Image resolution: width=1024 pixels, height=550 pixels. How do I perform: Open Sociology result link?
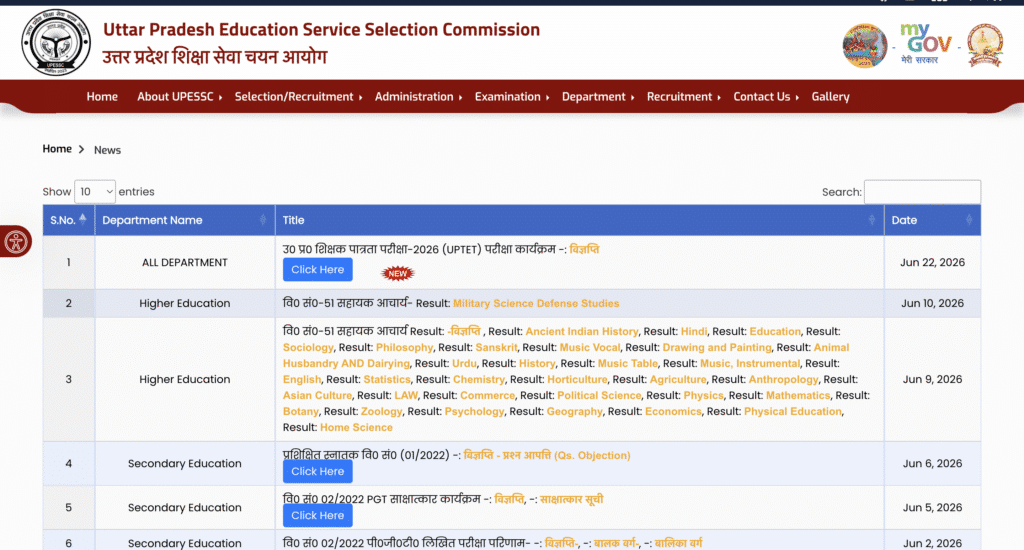(x=308, y=348)
